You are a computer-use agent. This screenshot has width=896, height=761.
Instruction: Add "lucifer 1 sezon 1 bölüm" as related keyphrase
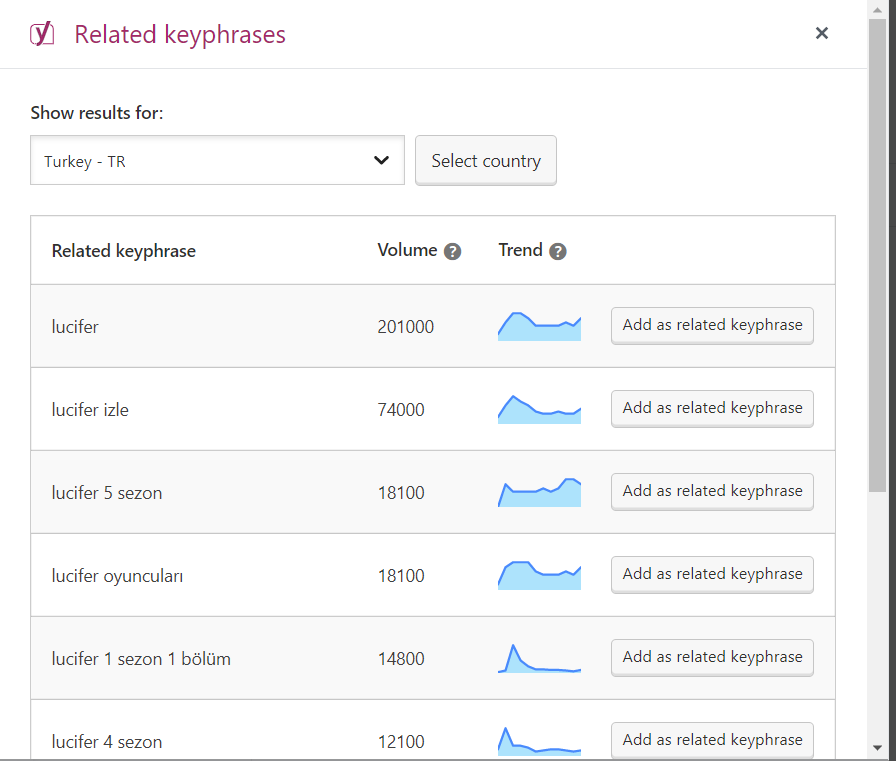pos(712,657)
